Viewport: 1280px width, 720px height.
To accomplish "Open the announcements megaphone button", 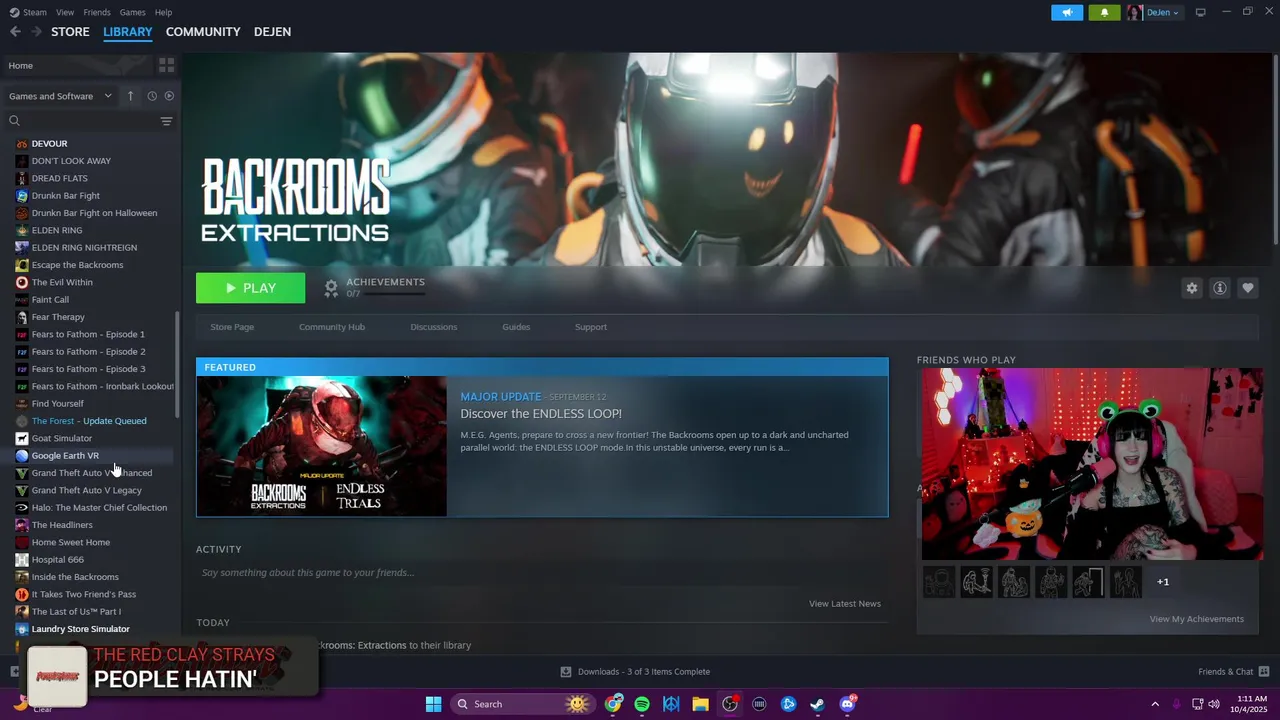I will [x=1067, y=12].
